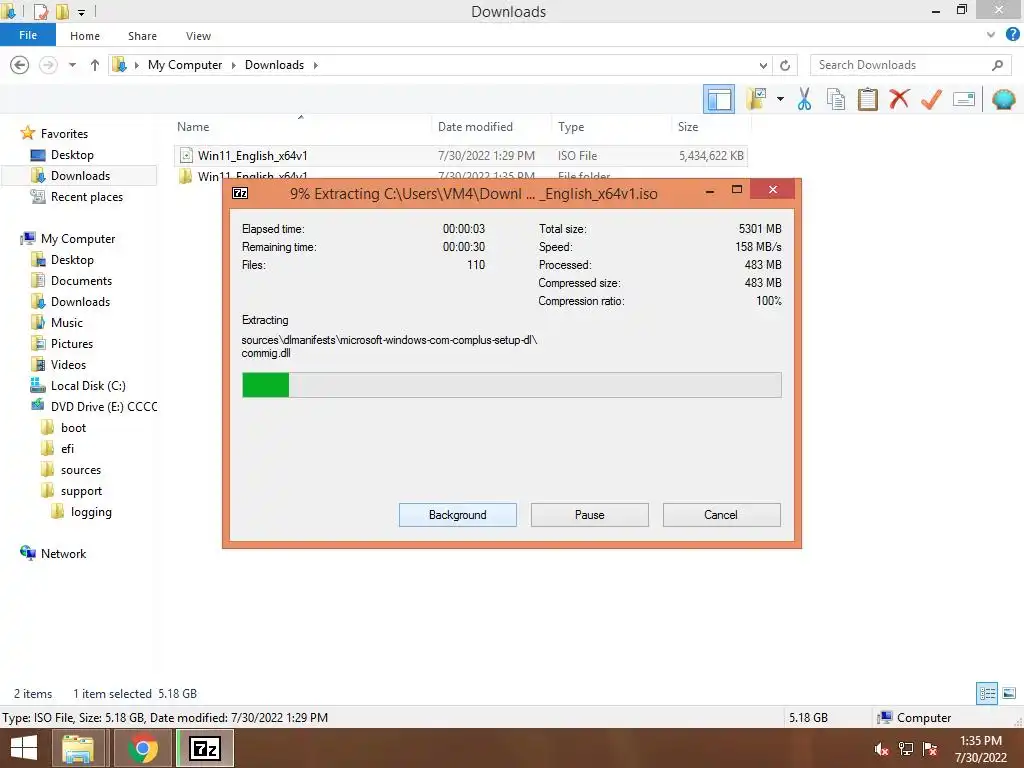Open the folder options dropdown arrow
The height and width of the screenshot is (768, 1024).
[780, 99]
